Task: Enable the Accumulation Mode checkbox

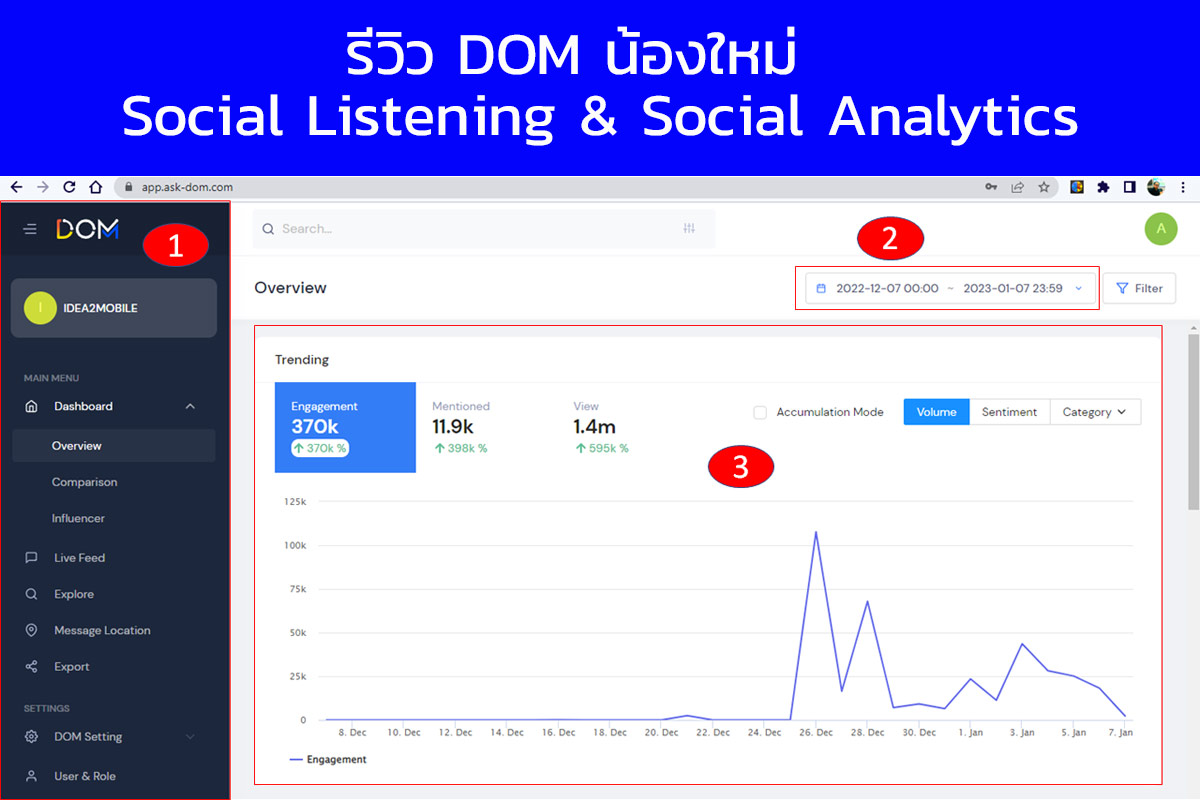Action: [760, 412]
